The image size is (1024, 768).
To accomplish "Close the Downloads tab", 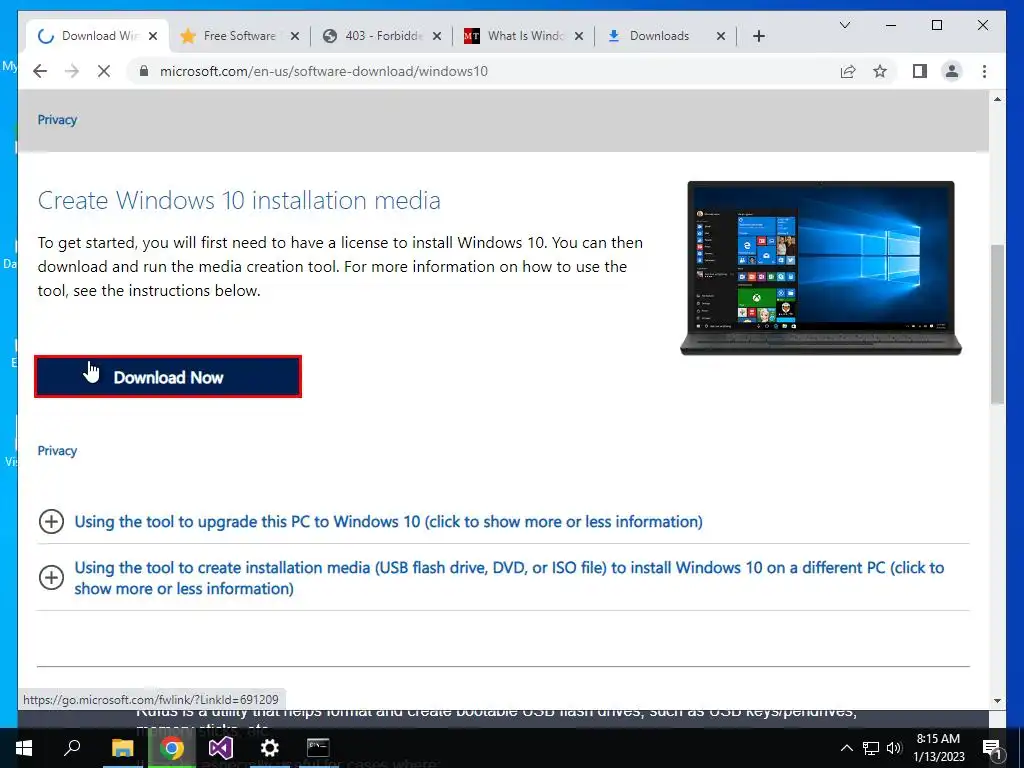I will [x=721, y=36].
